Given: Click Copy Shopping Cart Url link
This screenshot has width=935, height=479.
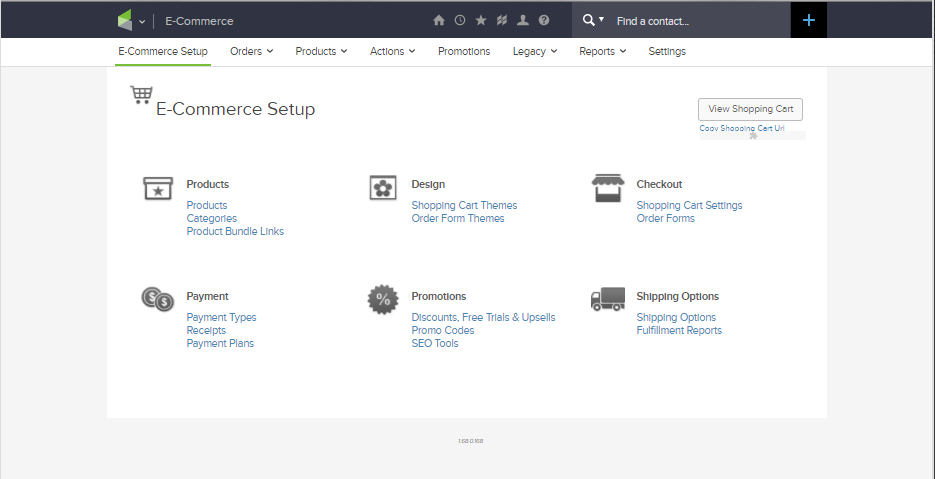Looking at the screenshot, I should [742, 128].
